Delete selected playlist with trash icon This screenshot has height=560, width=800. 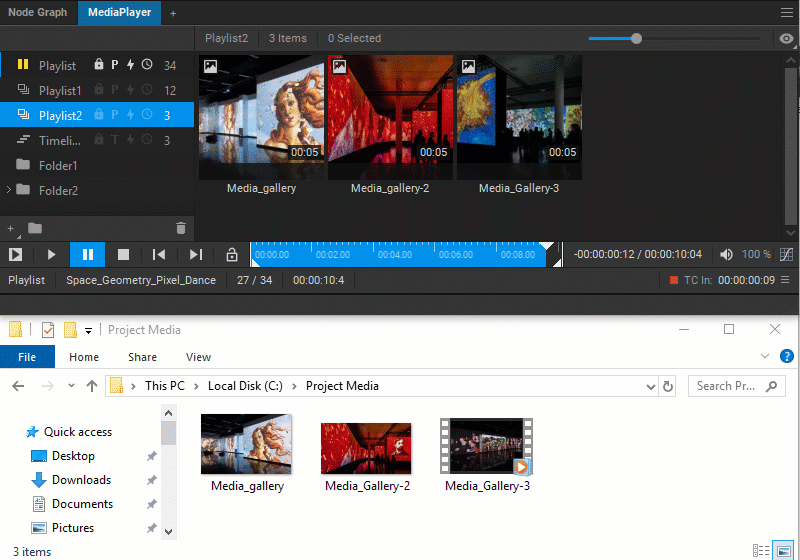[181, 228]
